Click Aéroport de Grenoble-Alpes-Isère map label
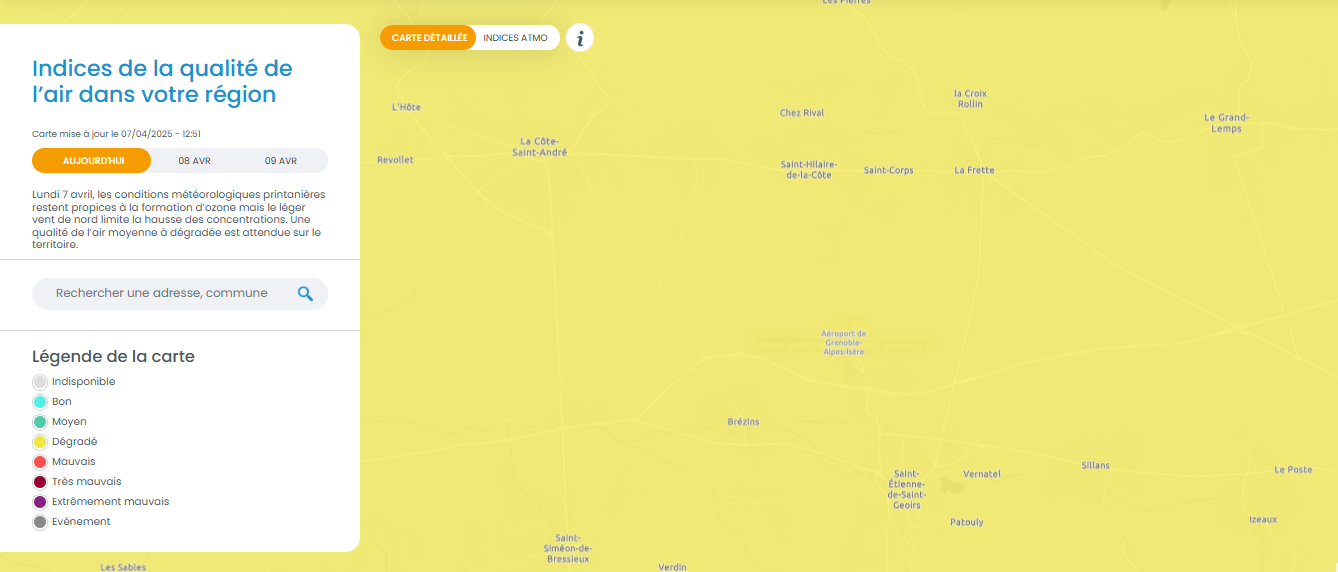Viewport: 1338px width, 572px height. point(844,343)
